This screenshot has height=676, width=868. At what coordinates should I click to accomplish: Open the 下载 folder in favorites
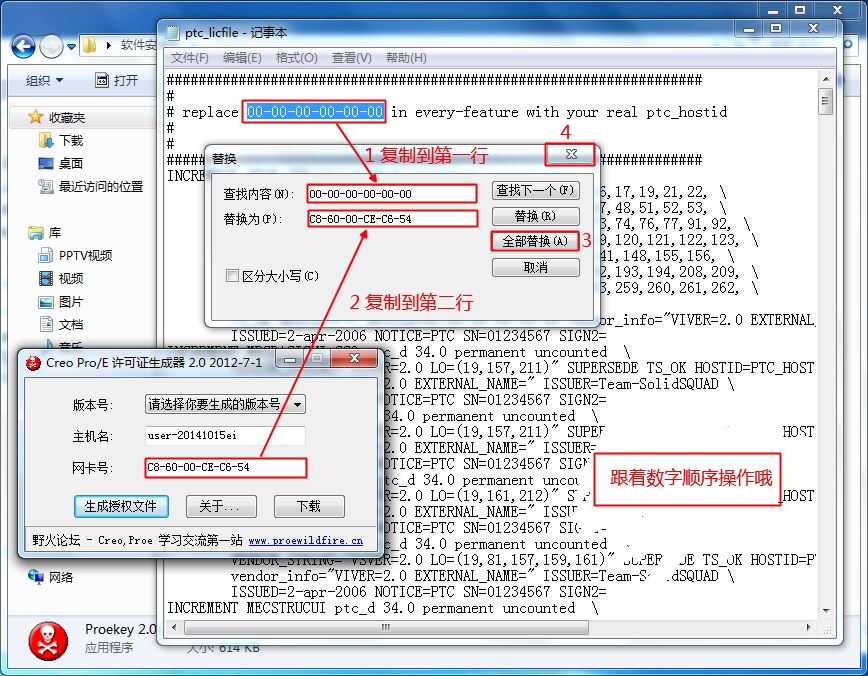click(61, 141)
